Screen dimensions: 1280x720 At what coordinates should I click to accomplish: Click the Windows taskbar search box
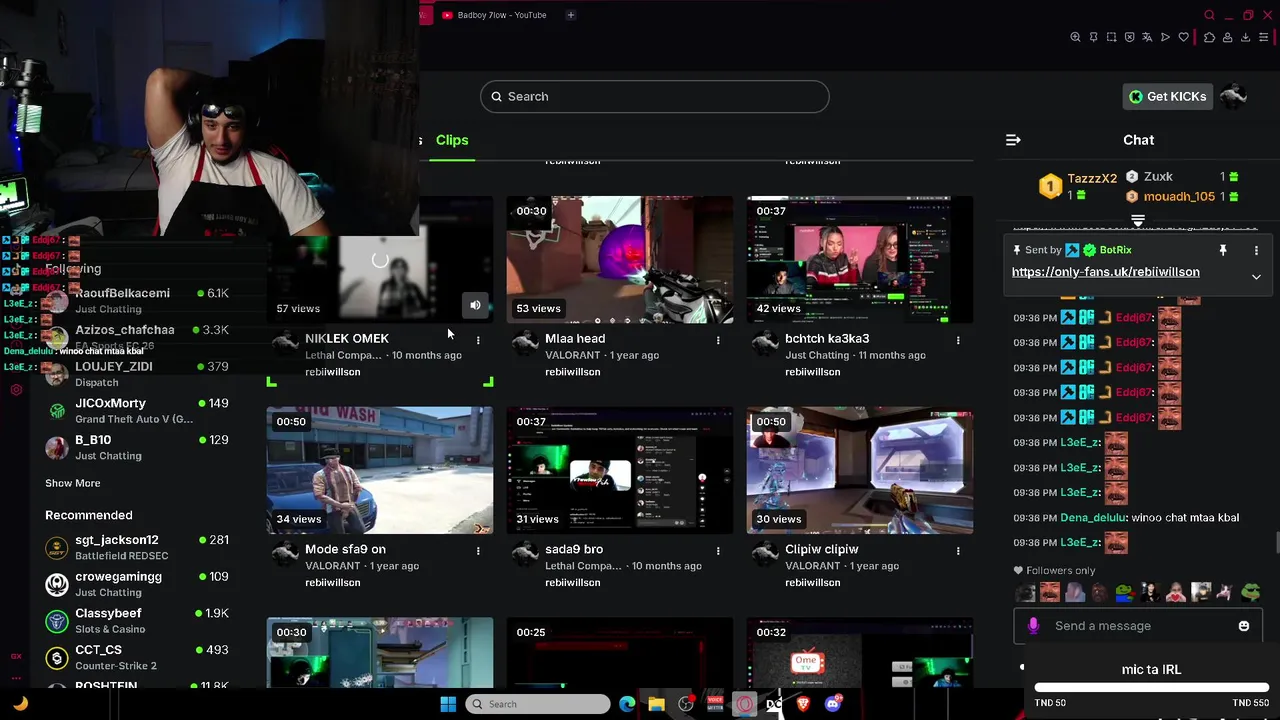[x=538, y=704]
